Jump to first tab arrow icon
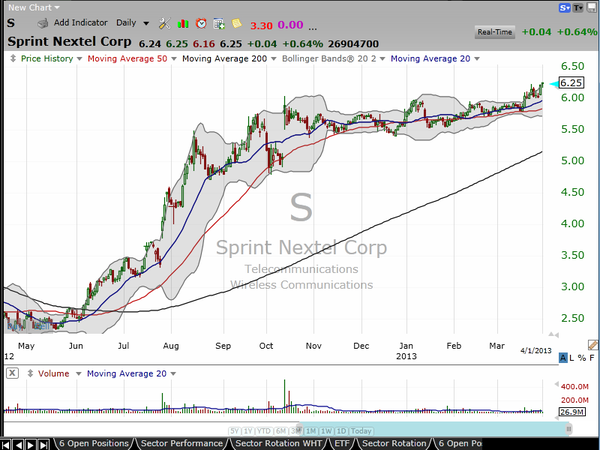Image resolution: width=600 pixels, height=450 pixels. [x=6, y=445]
